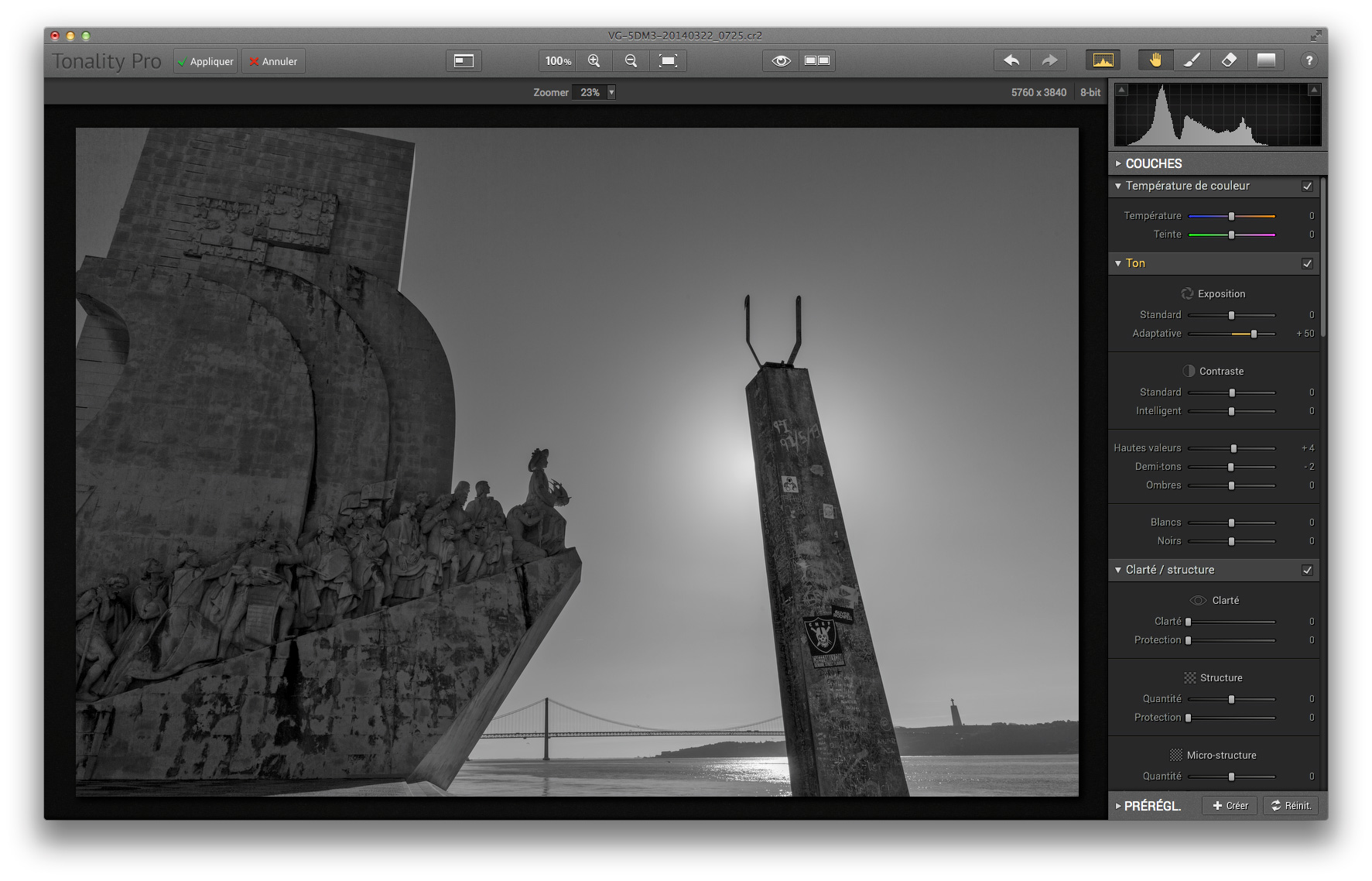Screen dimensions: 1372x881
Task: Click the Structure pattern icon
Action: point(1190,677)
